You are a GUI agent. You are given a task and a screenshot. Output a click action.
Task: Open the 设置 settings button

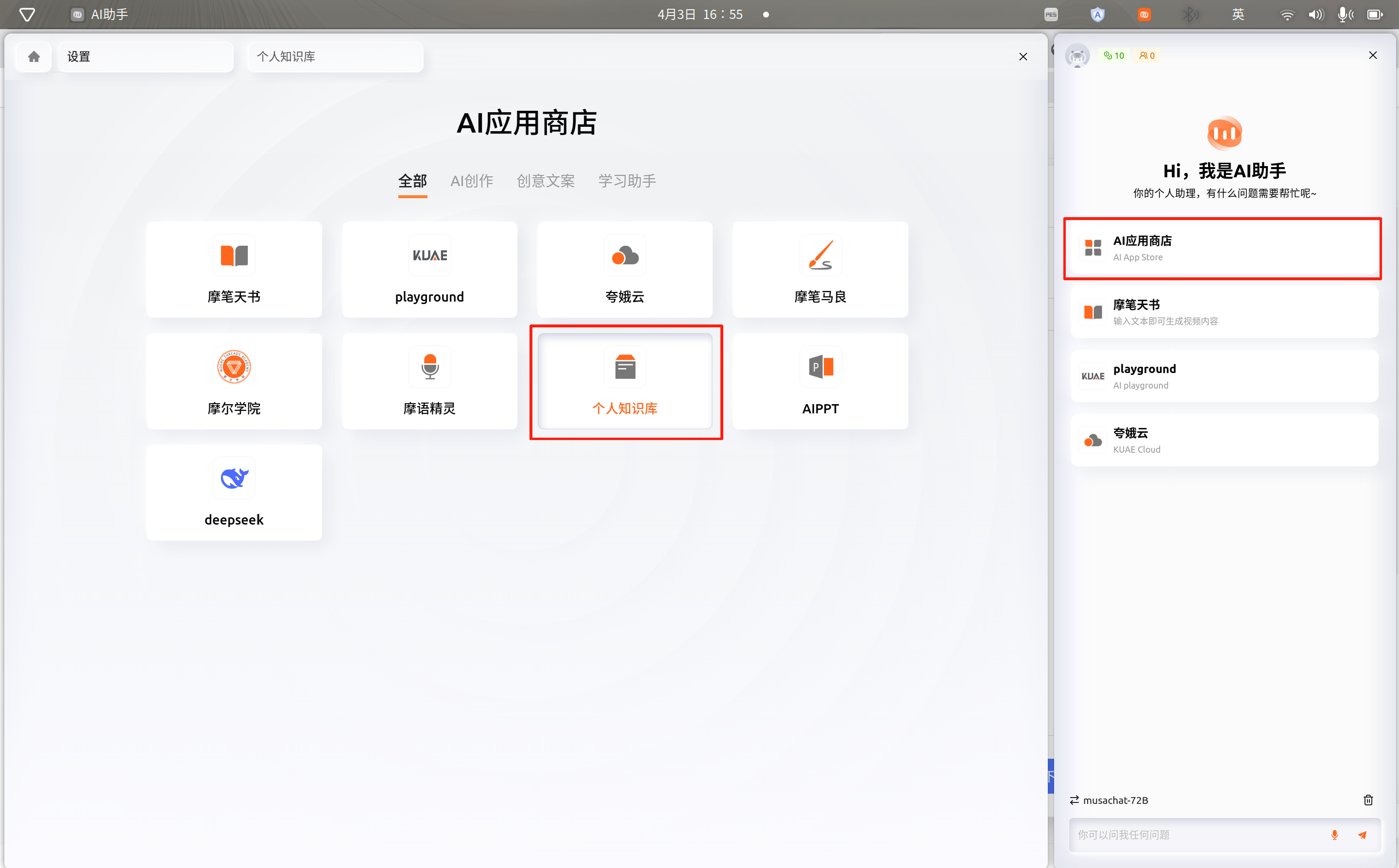pyautogui.click(x=146, y=56)
